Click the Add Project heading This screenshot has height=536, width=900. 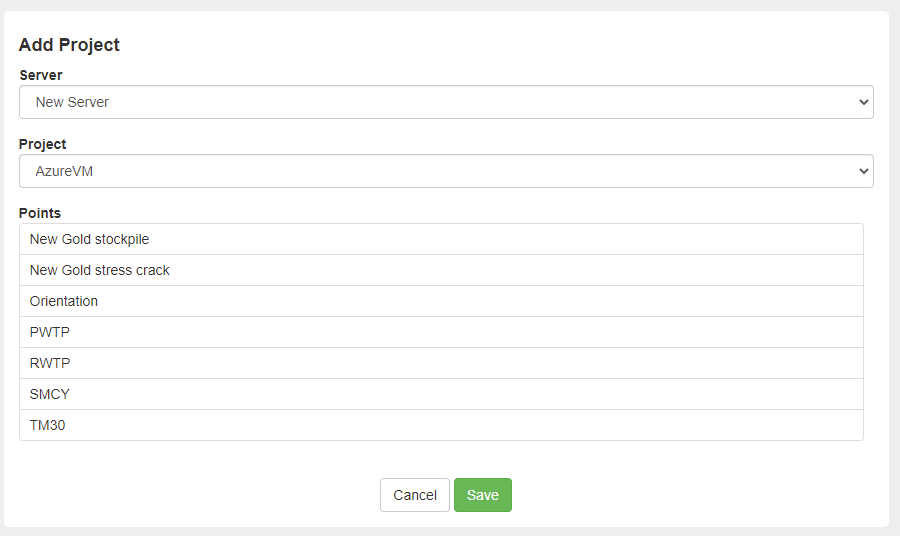click(x=69, y=45)
